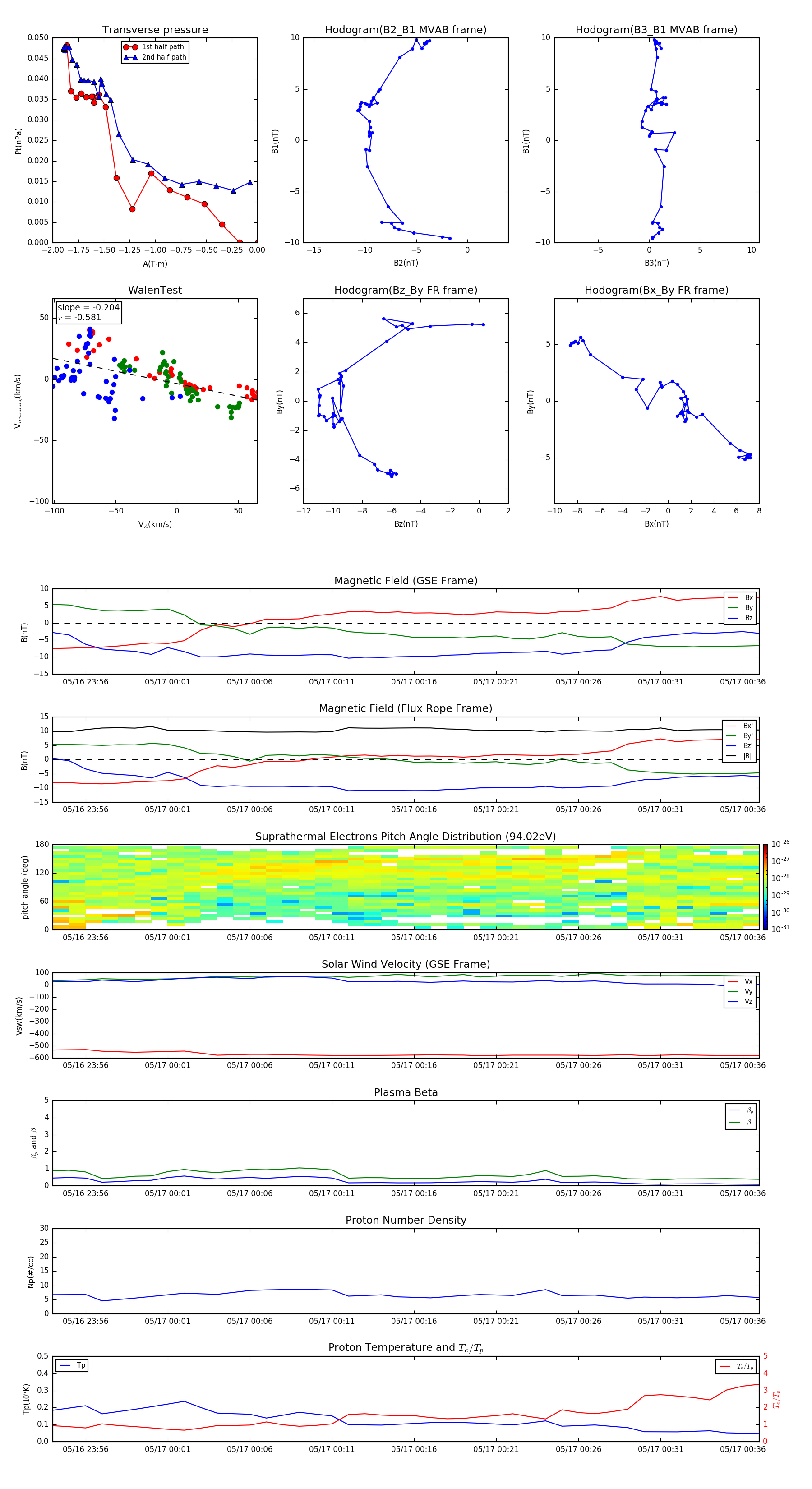Image resolution: width=812 pixels, height=1489 pixels.
Task: Click the '1st half path' legend entry
Action: pyautogui.click(x=154, y=47)
